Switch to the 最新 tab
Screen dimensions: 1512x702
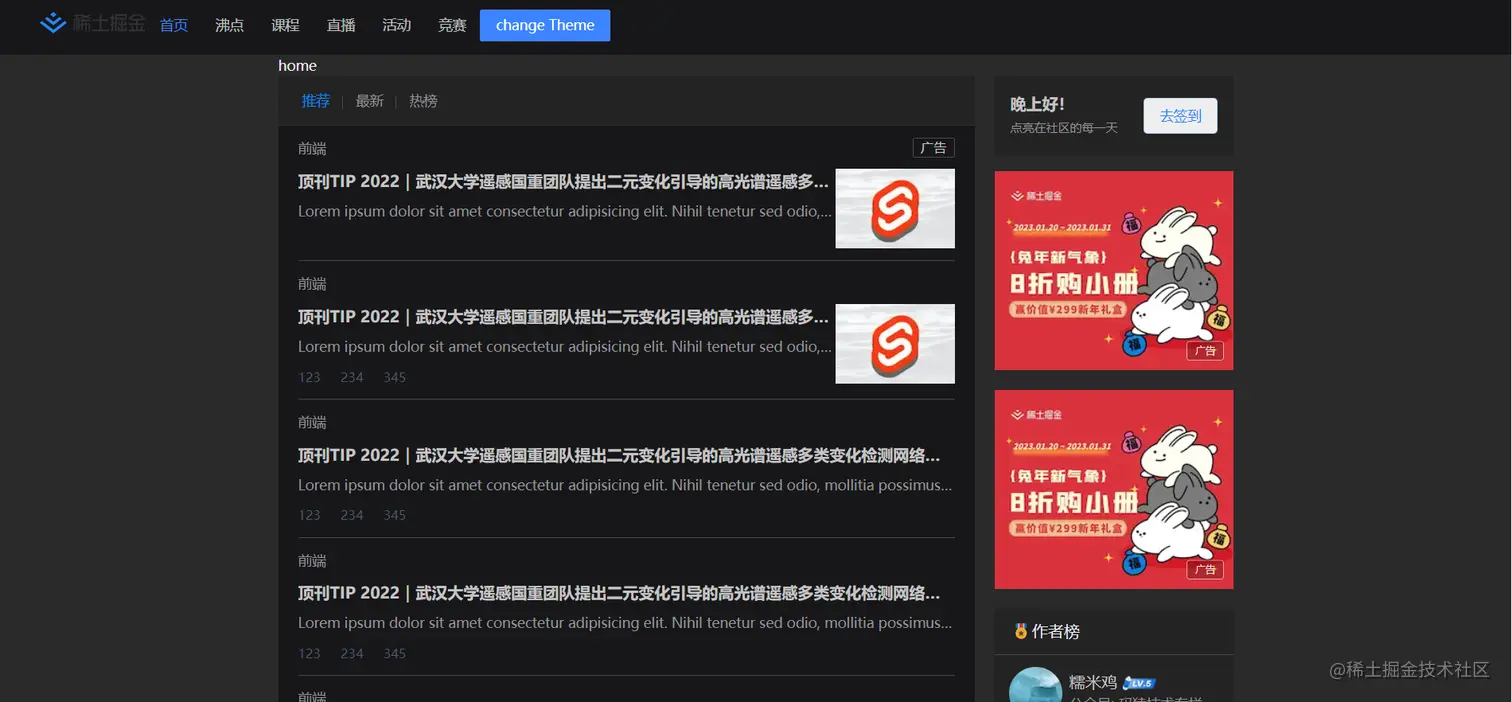[370, 101]
